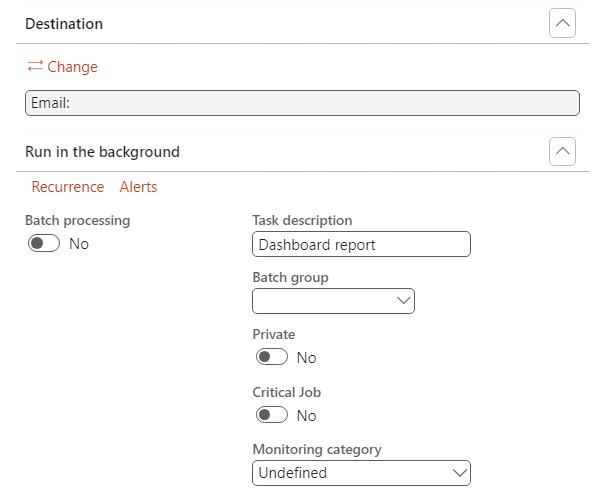Viewport: 605px width, 495px height.
Task: Collapse the Run in the background chevron
Action: click(x=562, y=152)
